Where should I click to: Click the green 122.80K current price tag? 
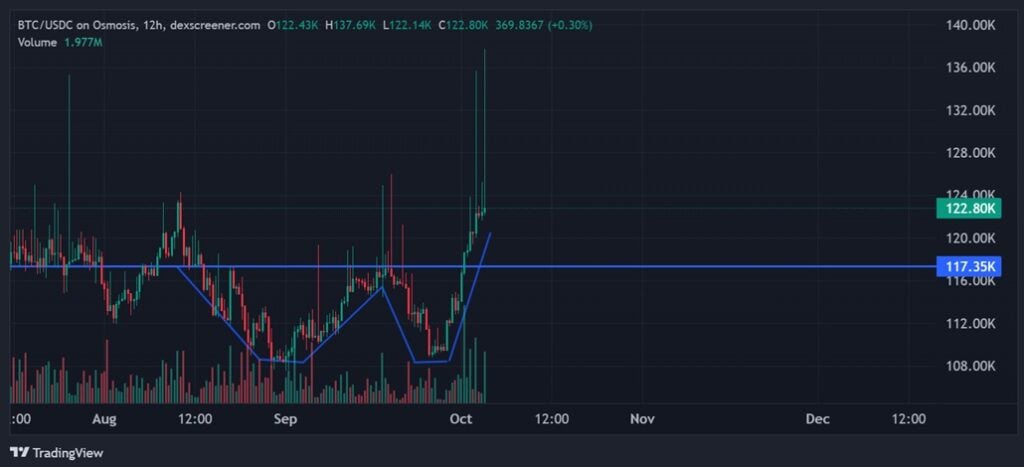(x=967, y=208)
